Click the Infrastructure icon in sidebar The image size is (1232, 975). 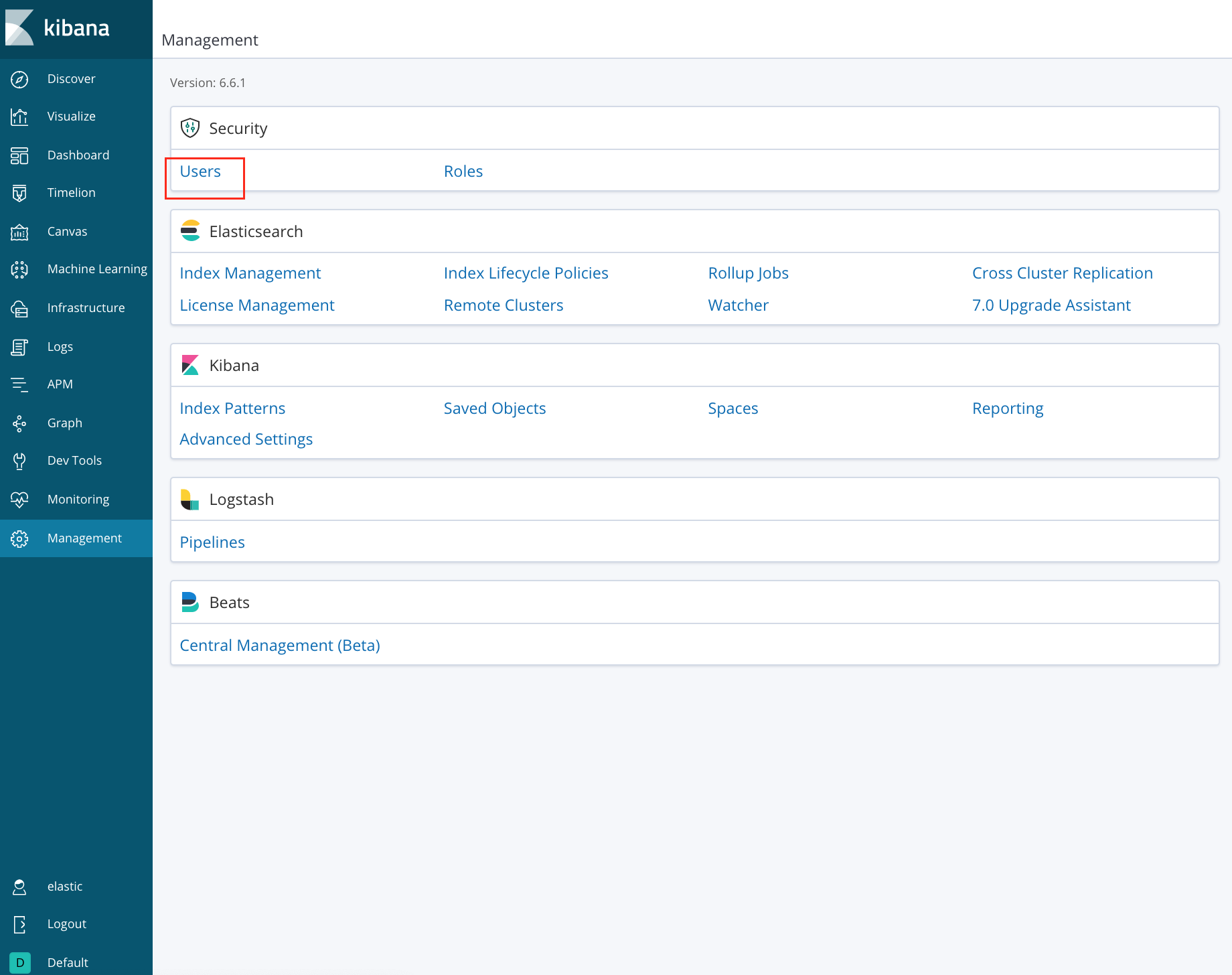coord(19,308)
